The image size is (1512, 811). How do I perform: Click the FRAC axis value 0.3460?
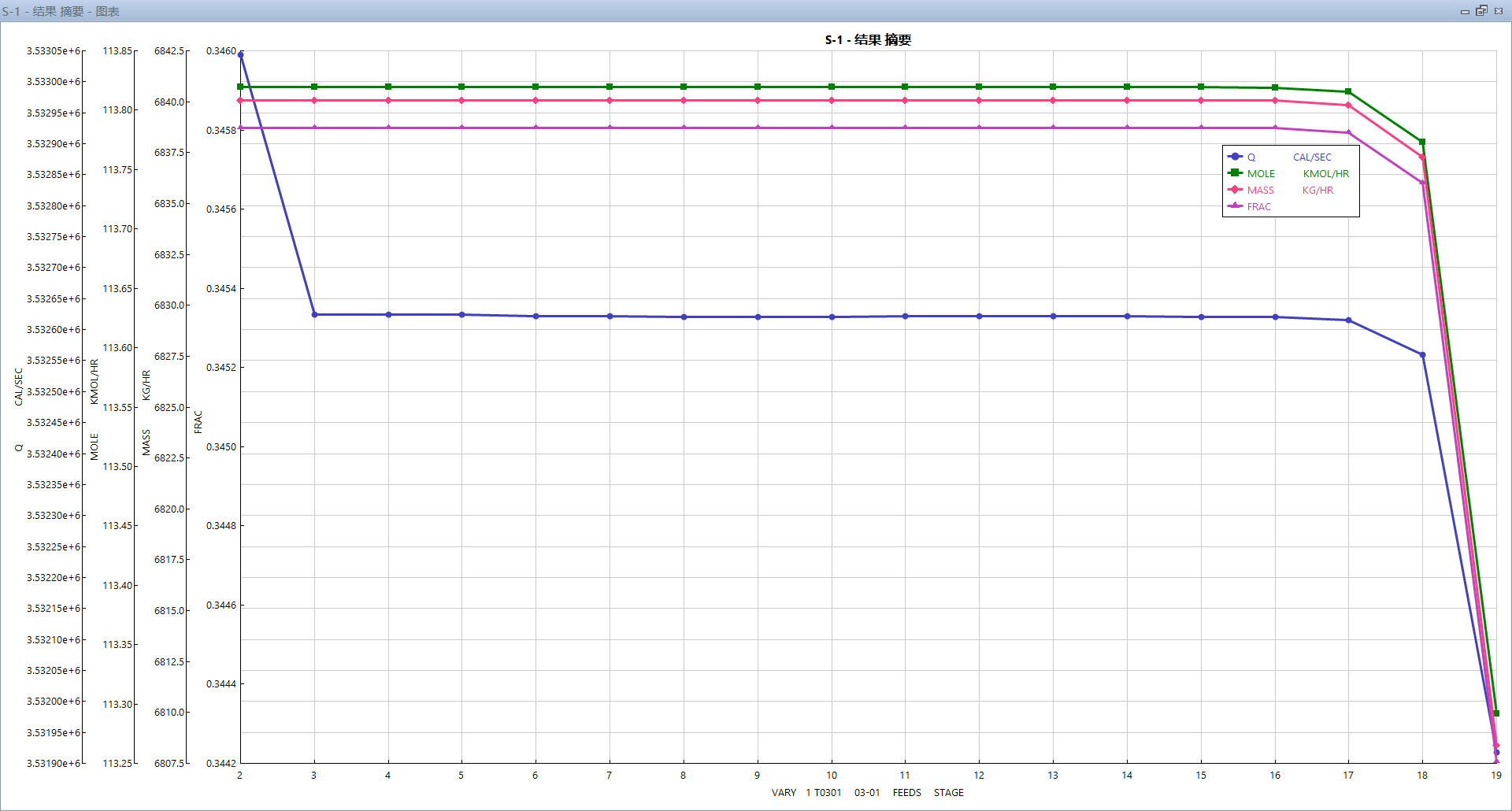221,51
